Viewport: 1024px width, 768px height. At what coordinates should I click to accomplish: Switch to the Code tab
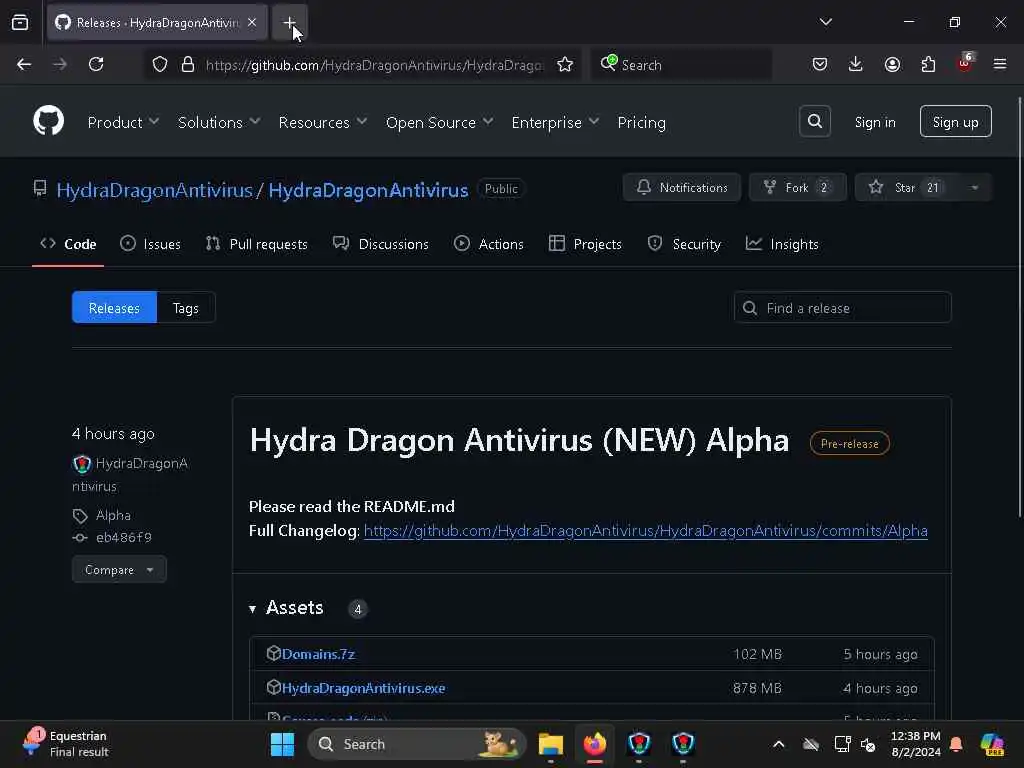(x=68, y=244)
